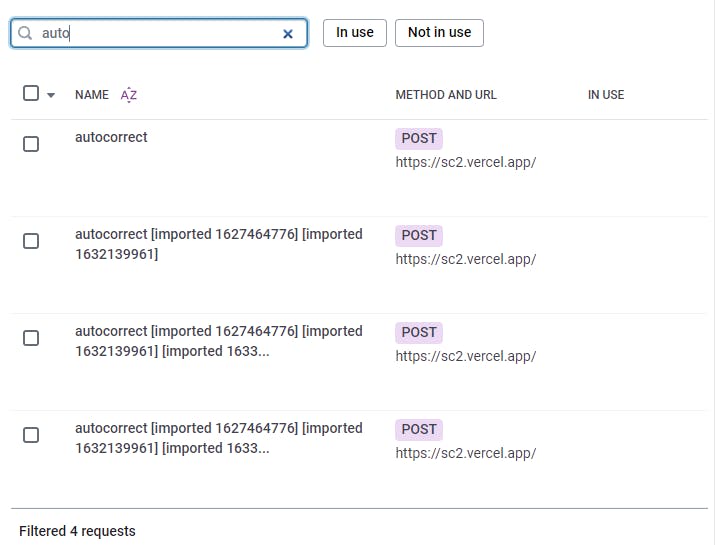Toggle the select-all header checkbox
This screenshot has width=715, height=545.
tap(31, 93)
